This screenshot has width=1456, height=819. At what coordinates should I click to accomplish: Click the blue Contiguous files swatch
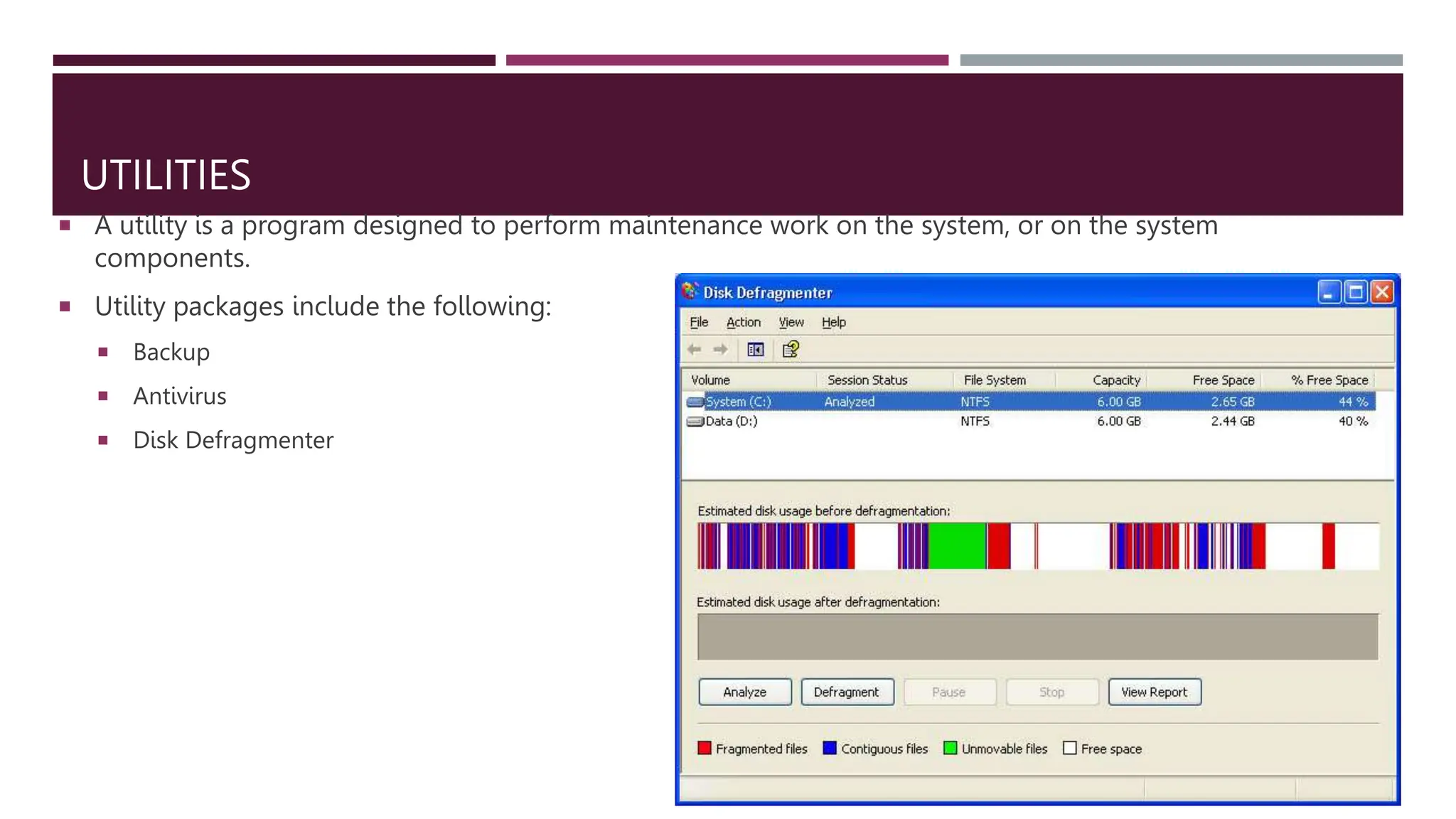(x=830, y=748)
